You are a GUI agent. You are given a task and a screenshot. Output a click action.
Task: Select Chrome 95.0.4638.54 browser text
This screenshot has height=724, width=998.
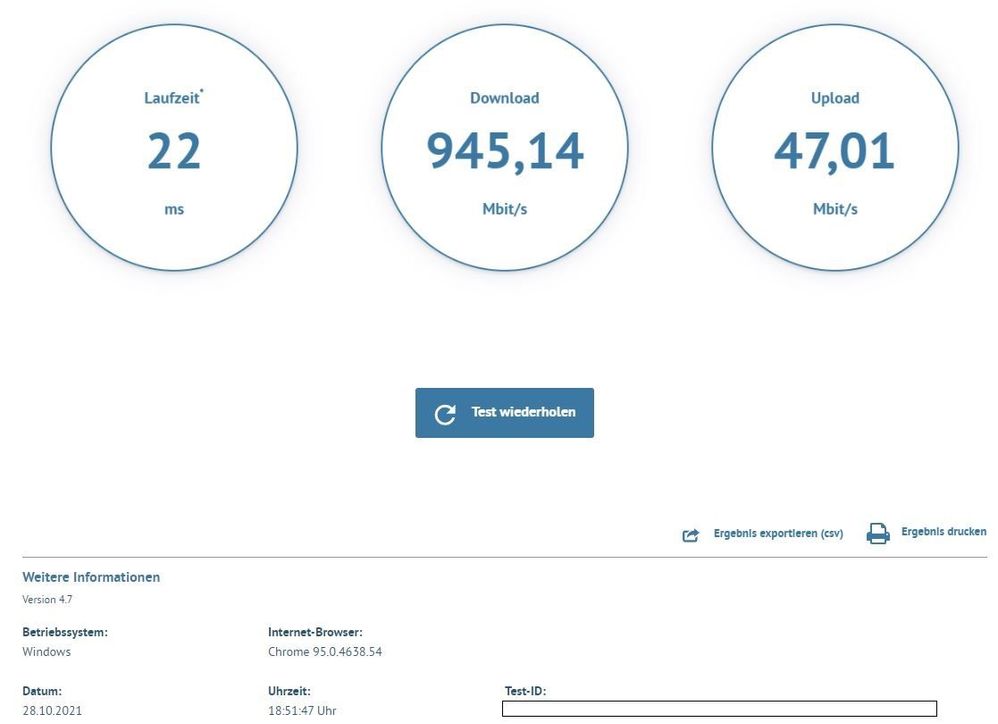325,651
